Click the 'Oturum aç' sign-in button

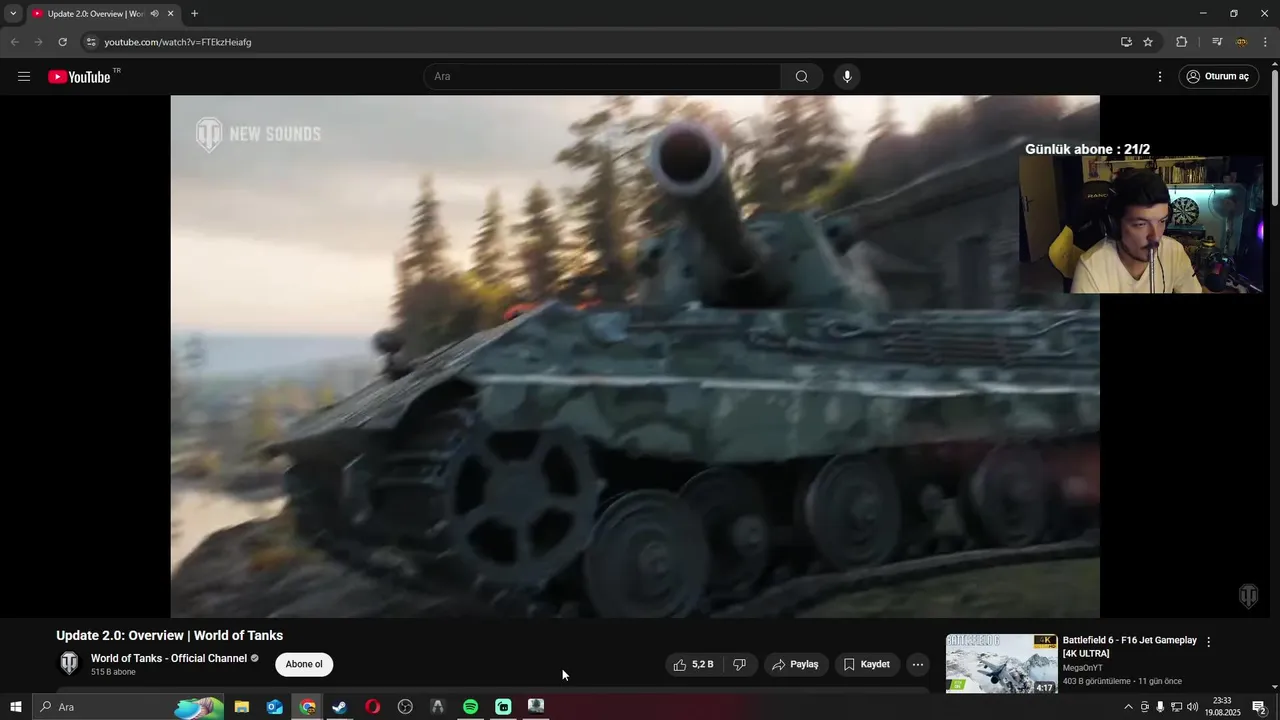1218,77
